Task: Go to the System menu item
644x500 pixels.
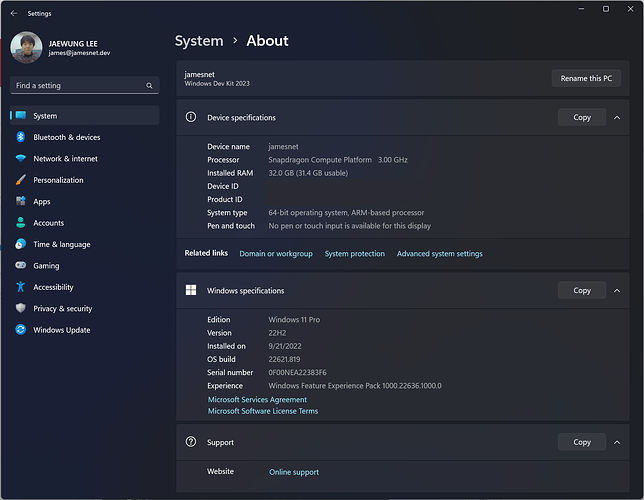Action: coord(85,115)
